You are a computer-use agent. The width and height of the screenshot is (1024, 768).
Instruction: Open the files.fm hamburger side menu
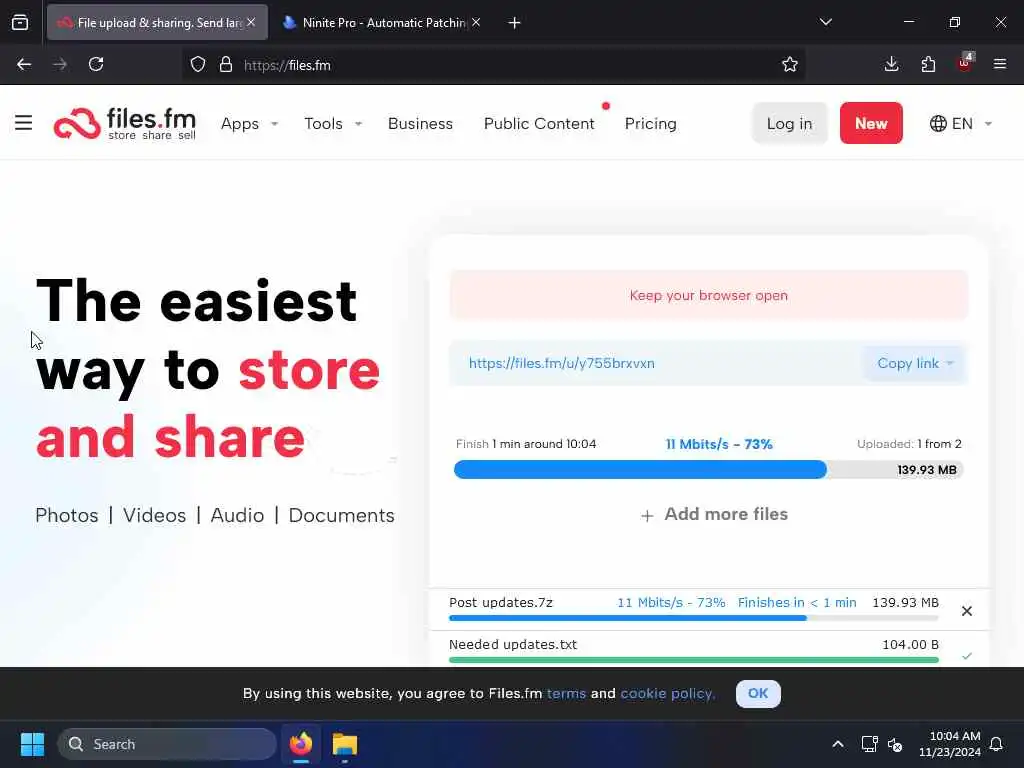24,123
